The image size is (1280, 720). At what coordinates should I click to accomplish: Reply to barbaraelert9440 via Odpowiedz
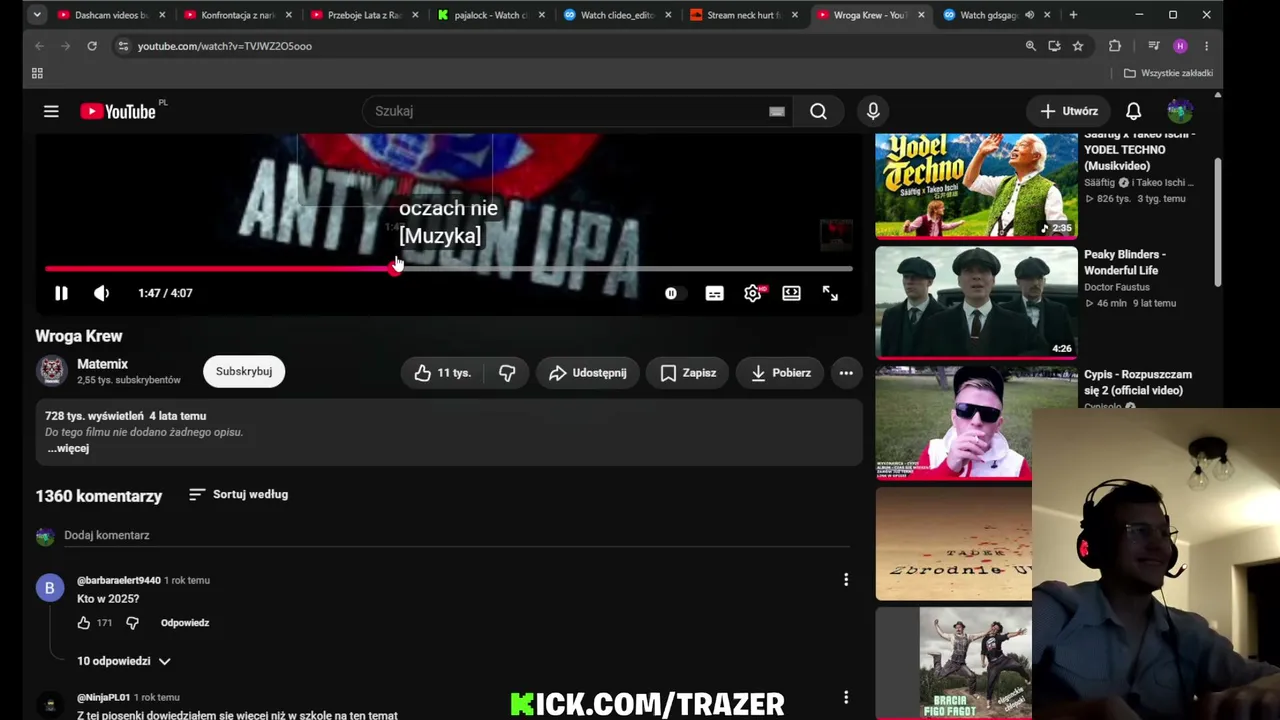(x=185, y=623)
